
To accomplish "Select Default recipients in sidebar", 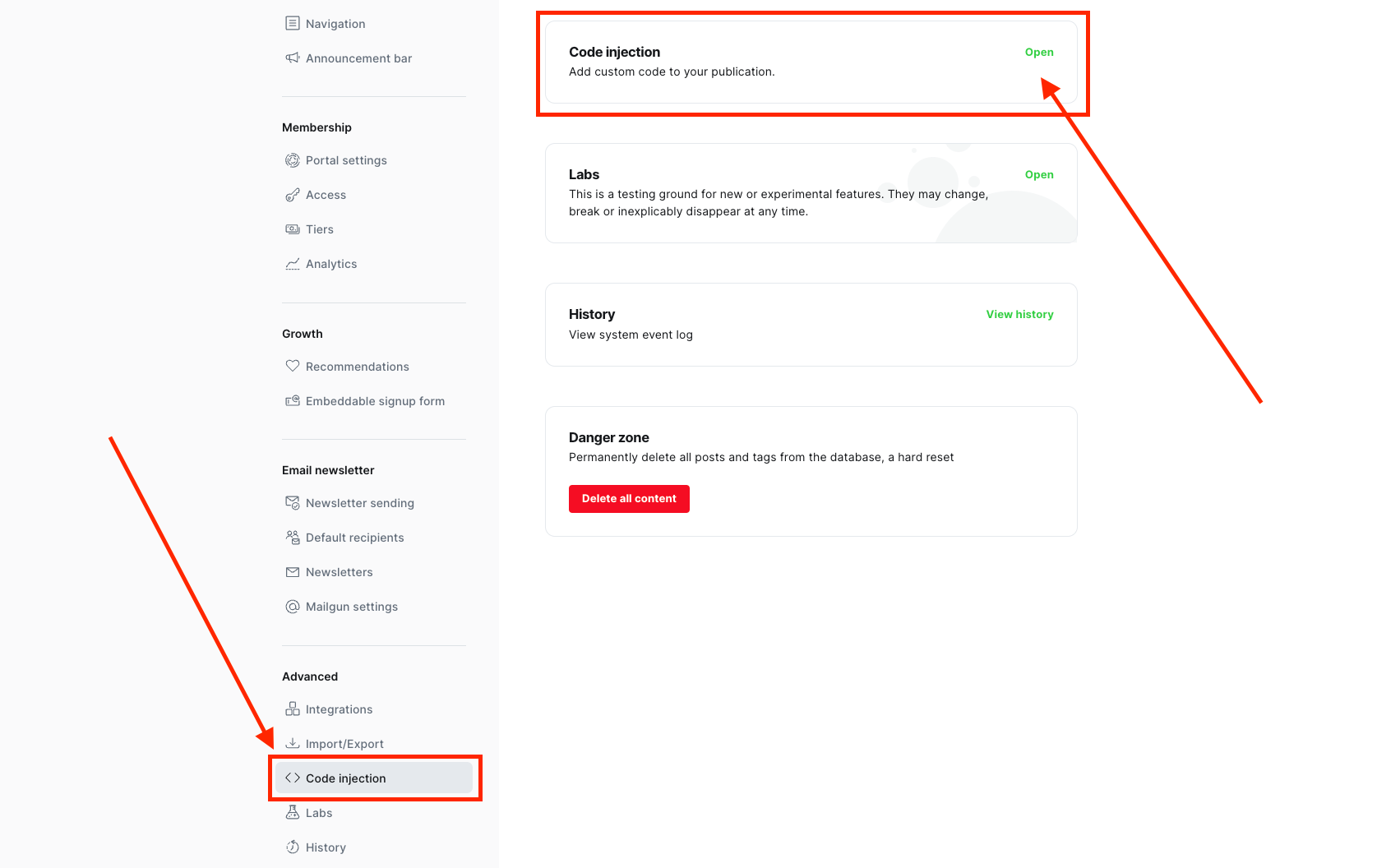I will click(x=354, y=538).
